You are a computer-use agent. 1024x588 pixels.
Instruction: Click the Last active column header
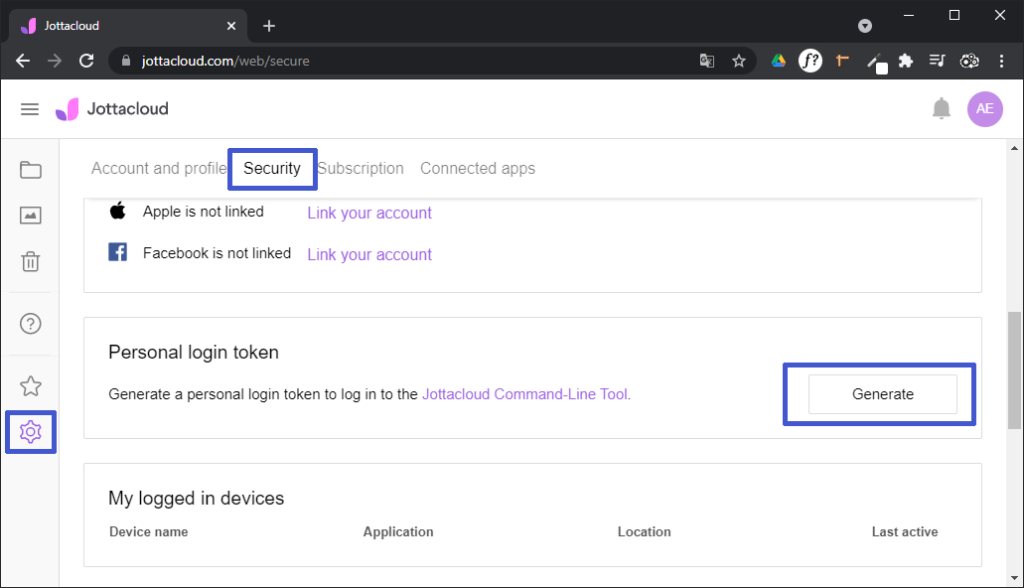coord(904,532)
